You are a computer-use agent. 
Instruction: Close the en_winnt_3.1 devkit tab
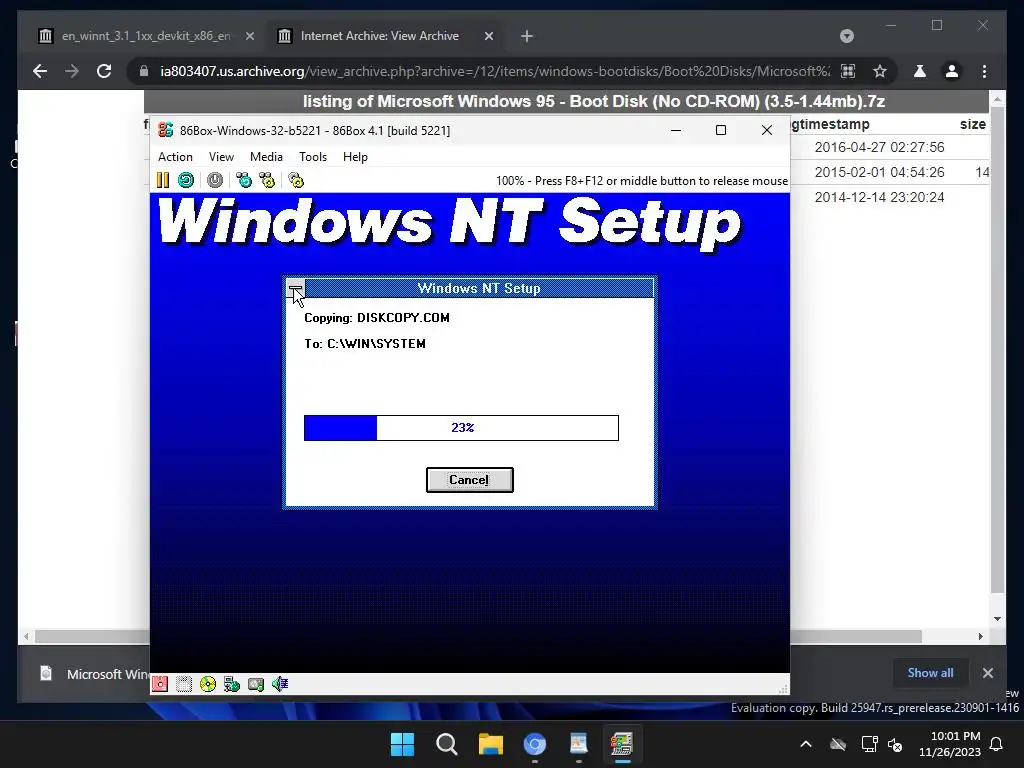[249, 37]
